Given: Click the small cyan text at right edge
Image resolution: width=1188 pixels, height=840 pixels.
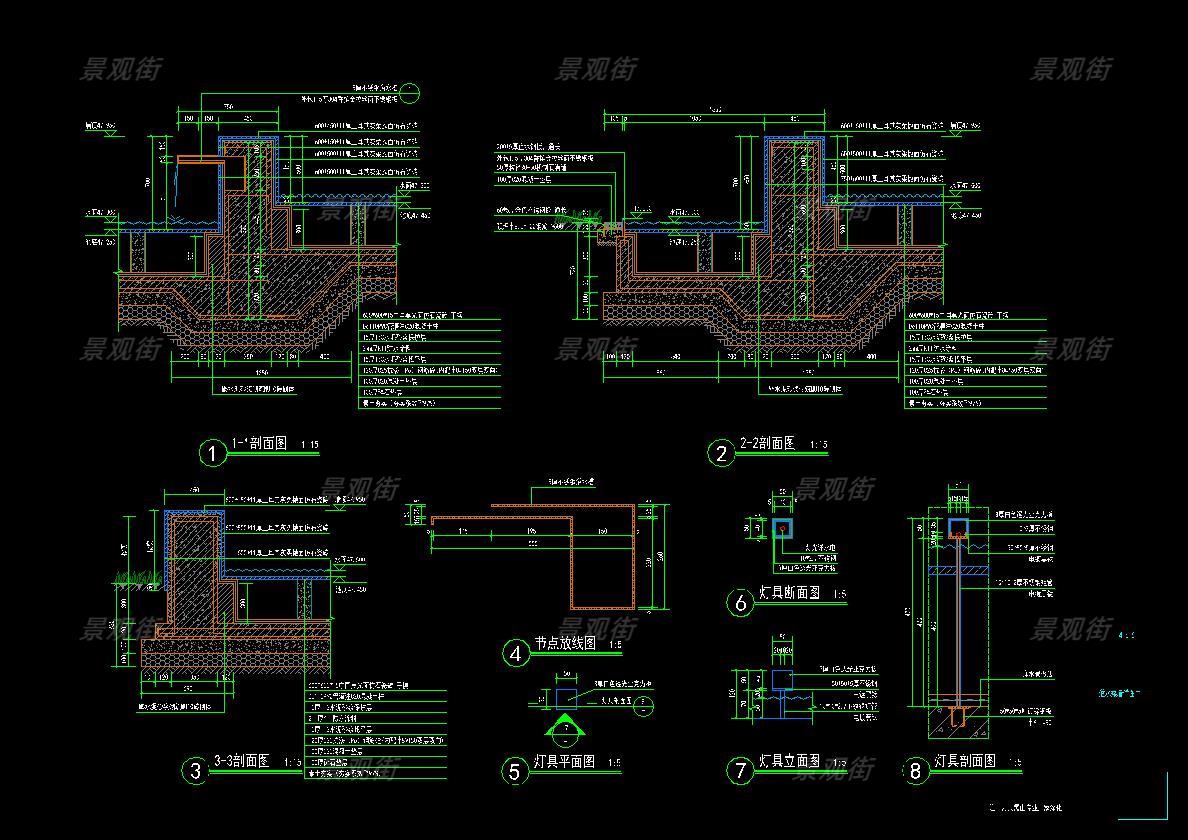Looking at the screenshot, I should click(1119, 692).
